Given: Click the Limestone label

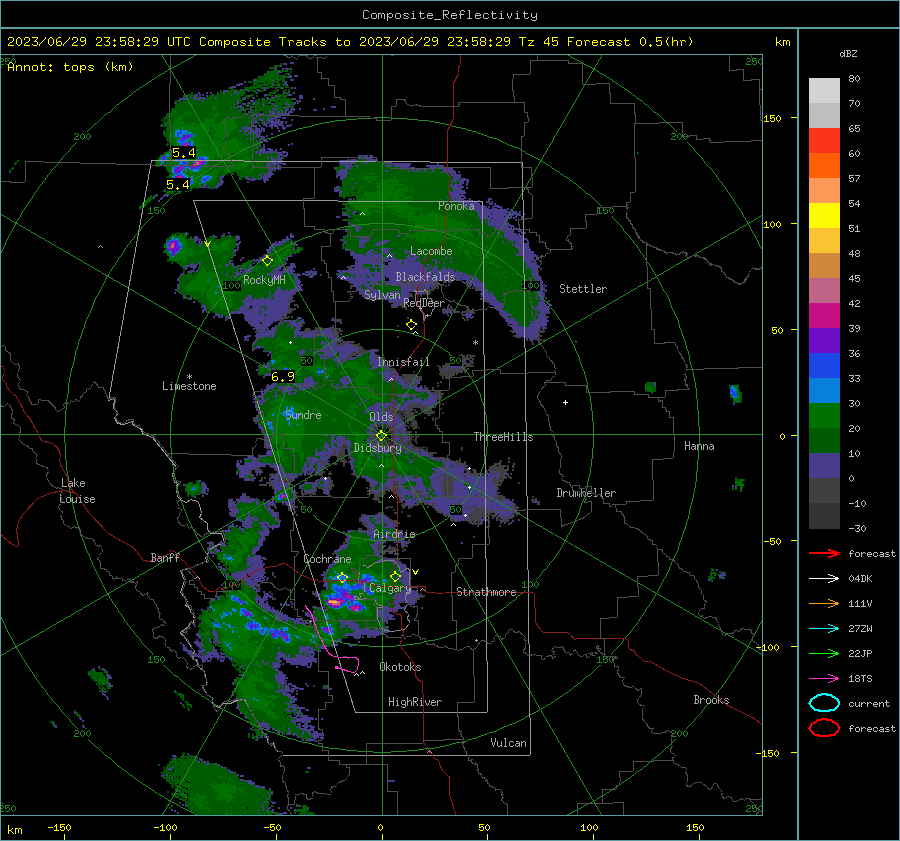Looking at the screenshot, I should pyautogui.click(x=189, y=386).
